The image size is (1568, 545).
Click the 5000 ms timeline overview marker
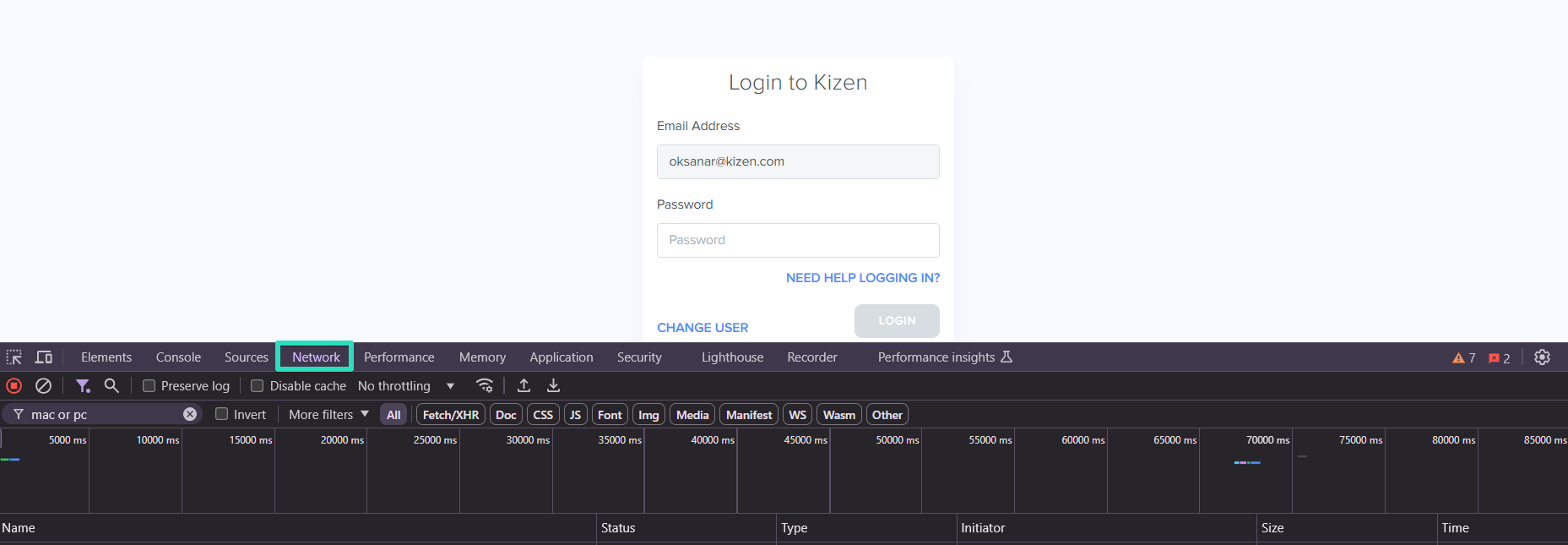pos(68,440)
